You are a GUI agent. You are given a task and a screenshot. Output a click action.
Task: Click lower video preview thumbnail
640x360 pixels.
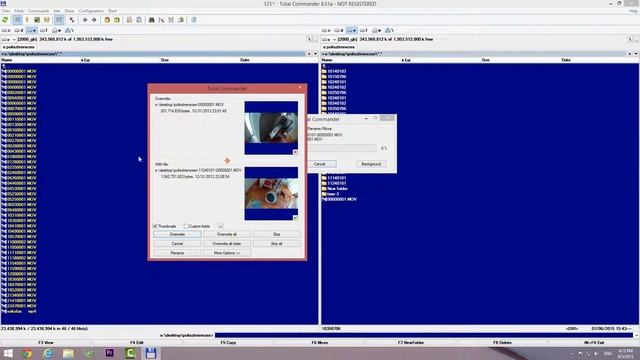[x=271, y=193]
